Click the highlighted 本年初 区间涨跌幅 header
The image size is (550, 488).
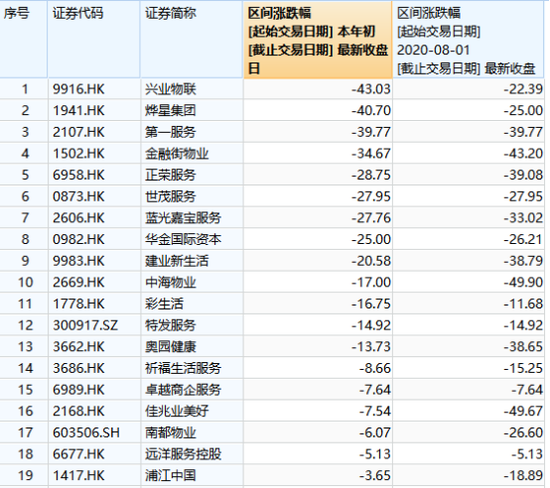[318, 40]
